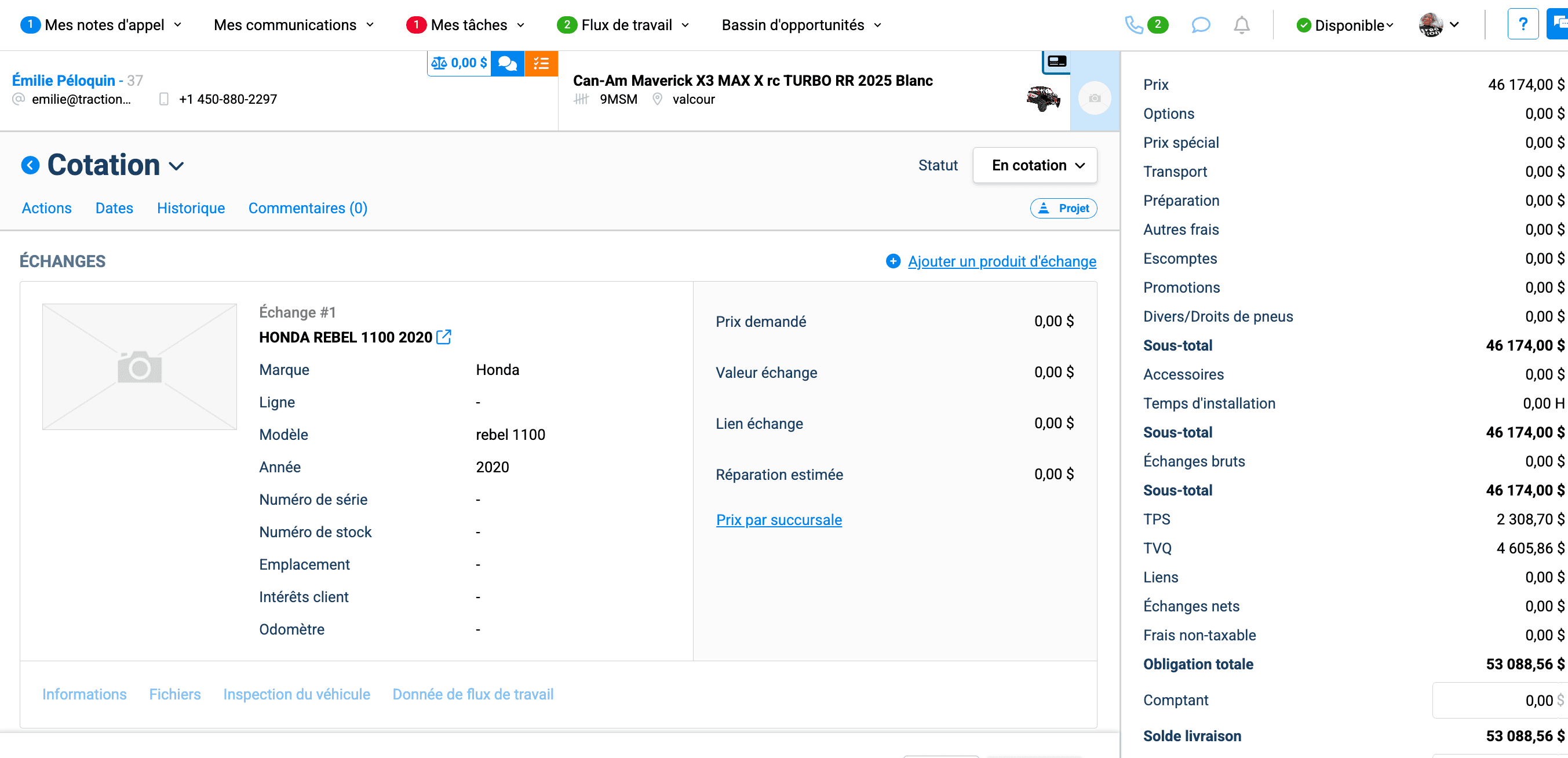Open the blue conversation bubbles button
The image size is (1568, 758).
tap(508, 63)
